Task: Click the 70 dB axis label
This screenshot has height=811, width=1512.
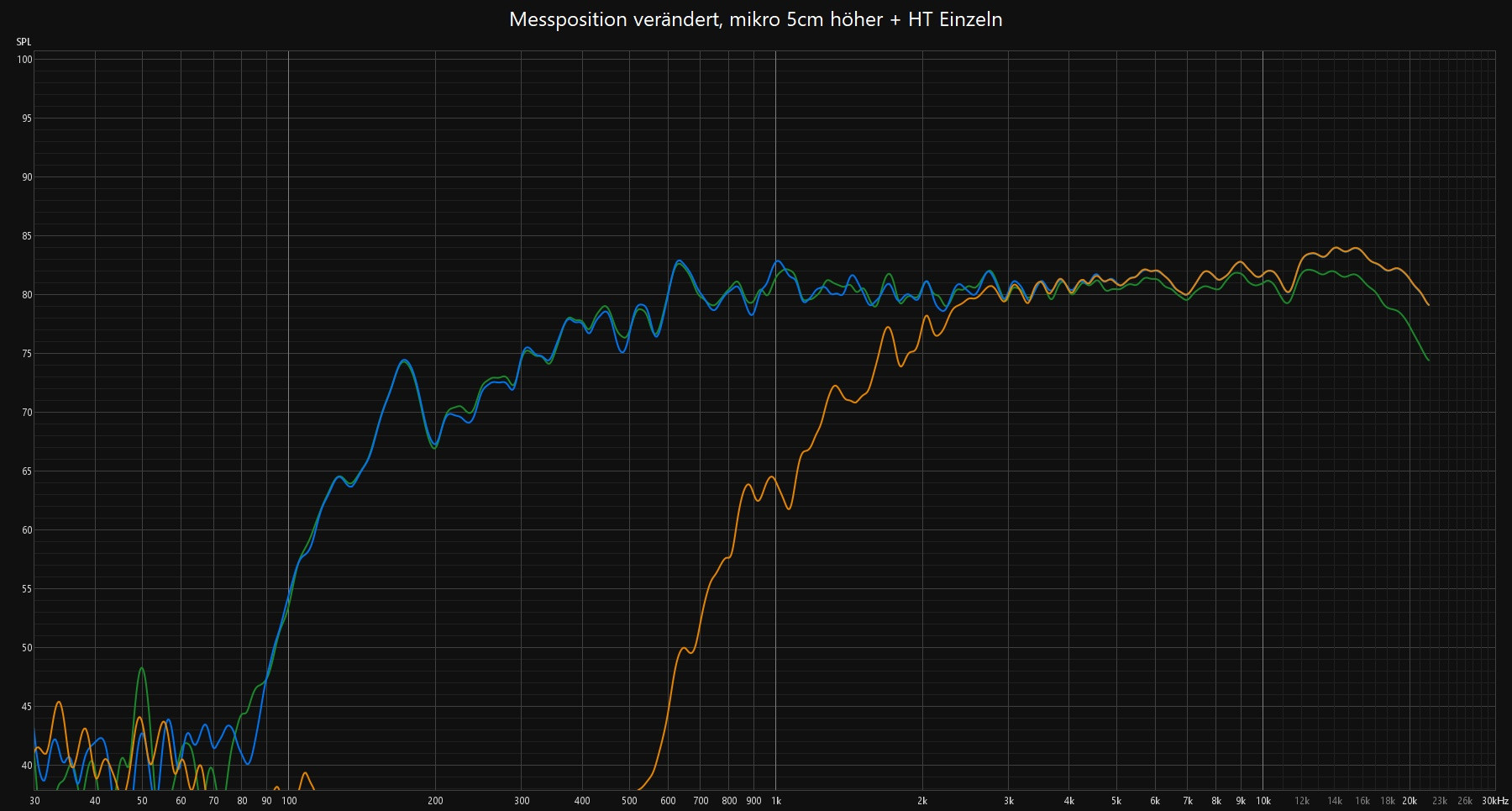Action: click(27, 413)
